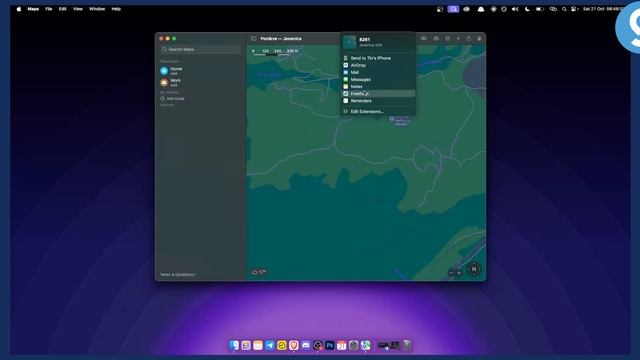Click the Share toolbar icon
This screenshot has height=360, width=640.
469,38
